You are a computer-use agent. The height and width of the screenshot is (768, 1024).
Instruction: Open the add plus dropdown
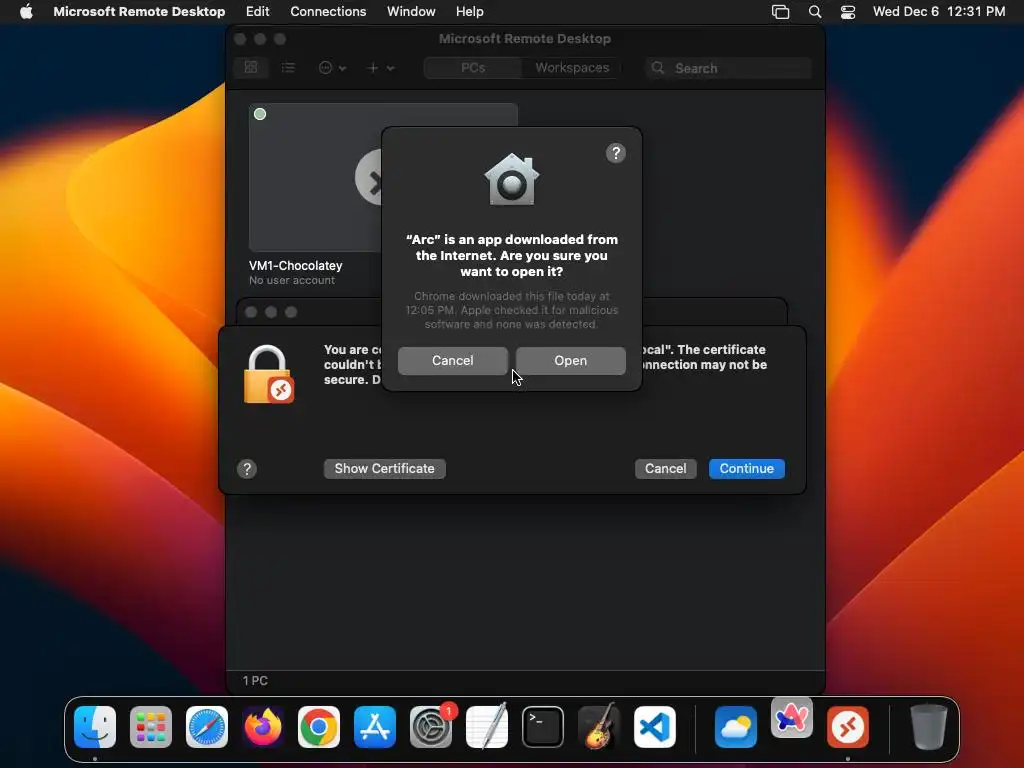[381, 67]
